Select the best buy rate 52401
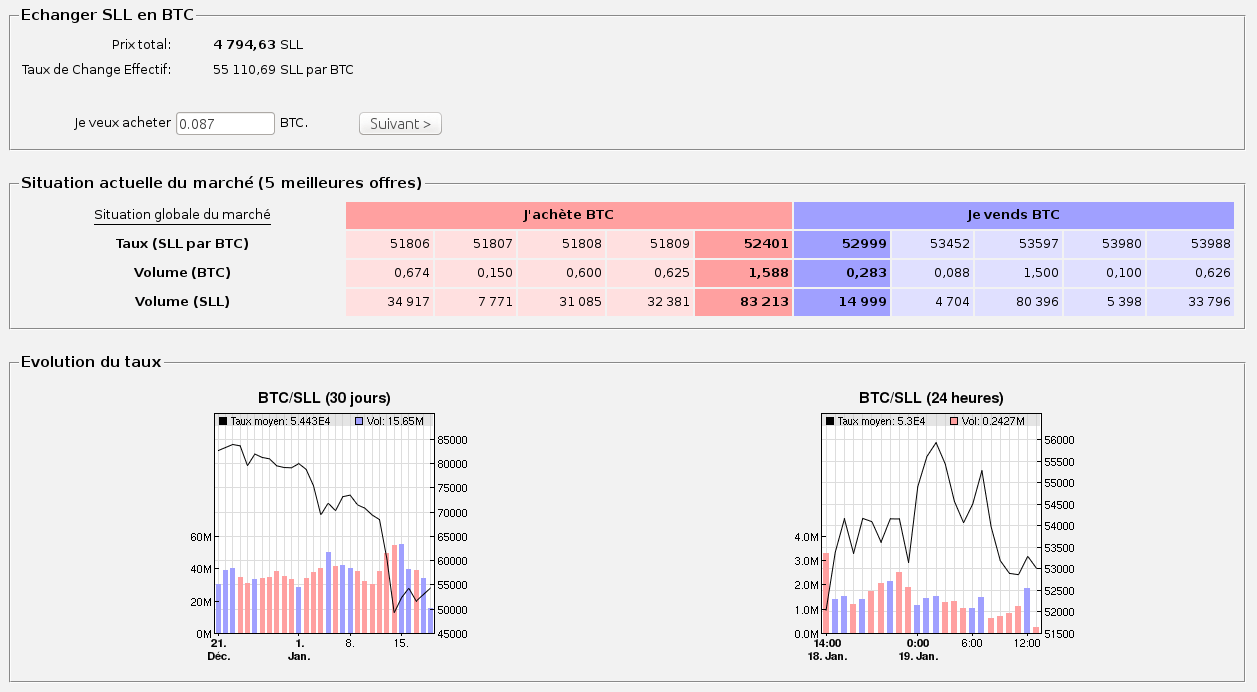The height and width of the screenshot is (692, 1257). pos(743,244)
